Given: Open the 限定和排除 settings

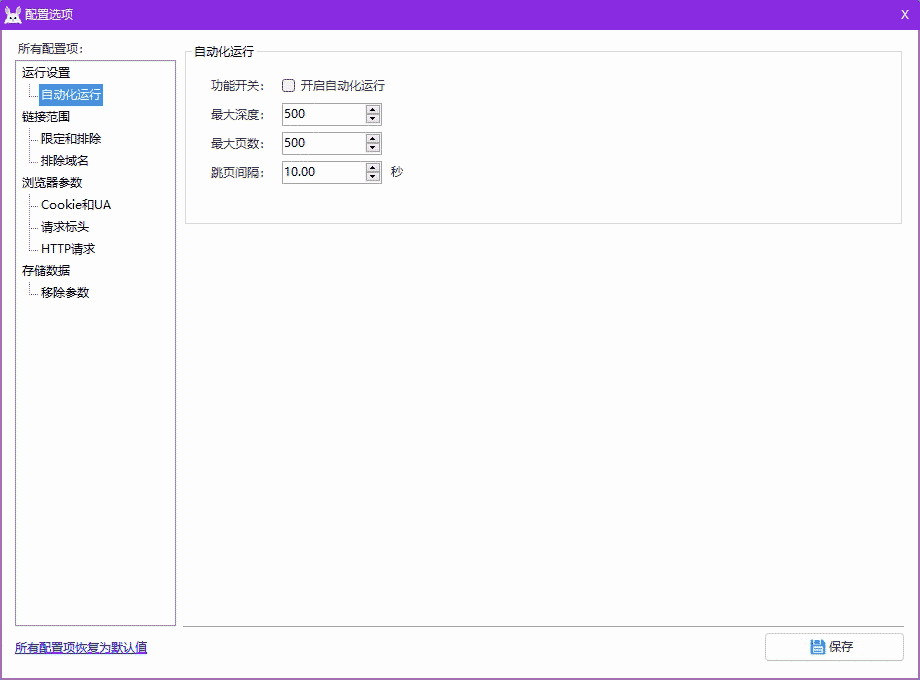Looking at the screenshot, I should [x=71, y=139].
